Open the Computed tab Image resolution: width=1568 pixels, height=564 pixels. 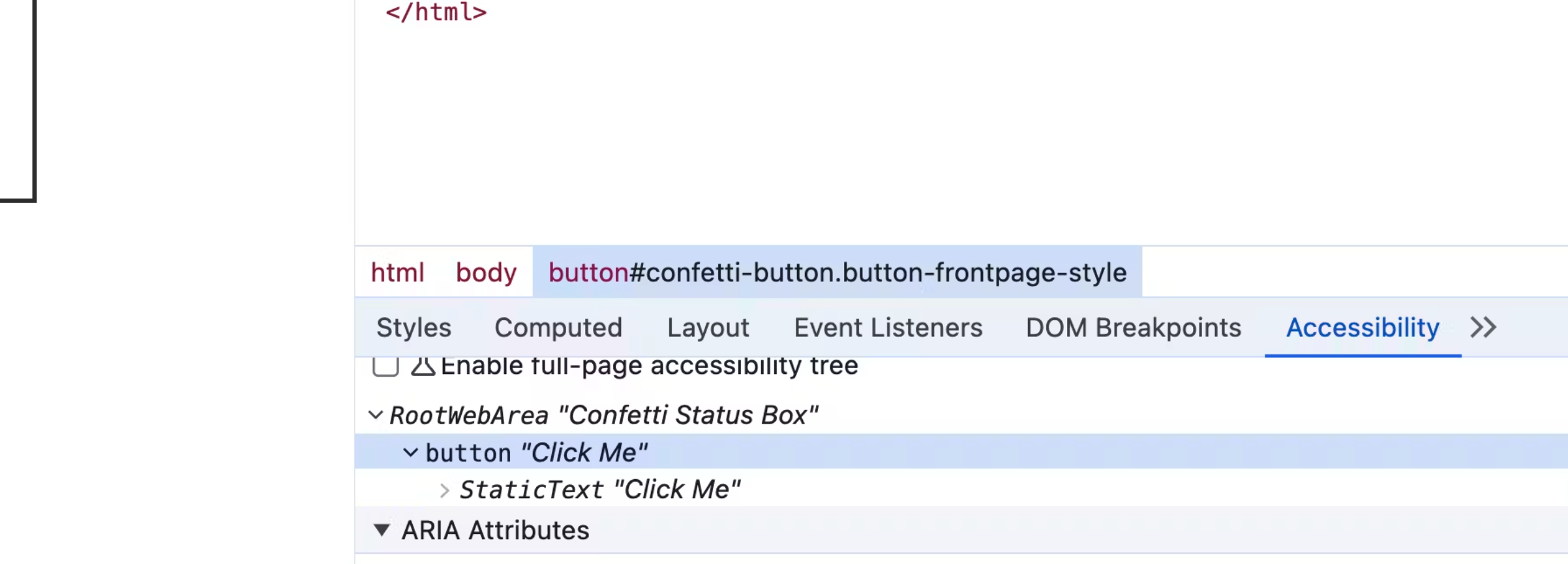[x=558, y=327]
